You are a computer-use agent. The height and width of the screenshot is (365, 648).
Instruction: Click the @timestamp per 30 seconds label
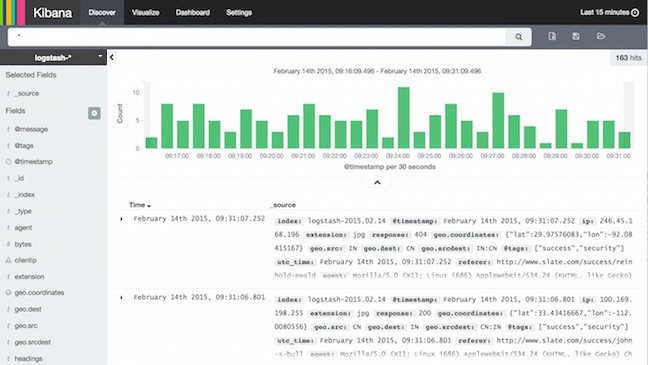coord(390,167)
